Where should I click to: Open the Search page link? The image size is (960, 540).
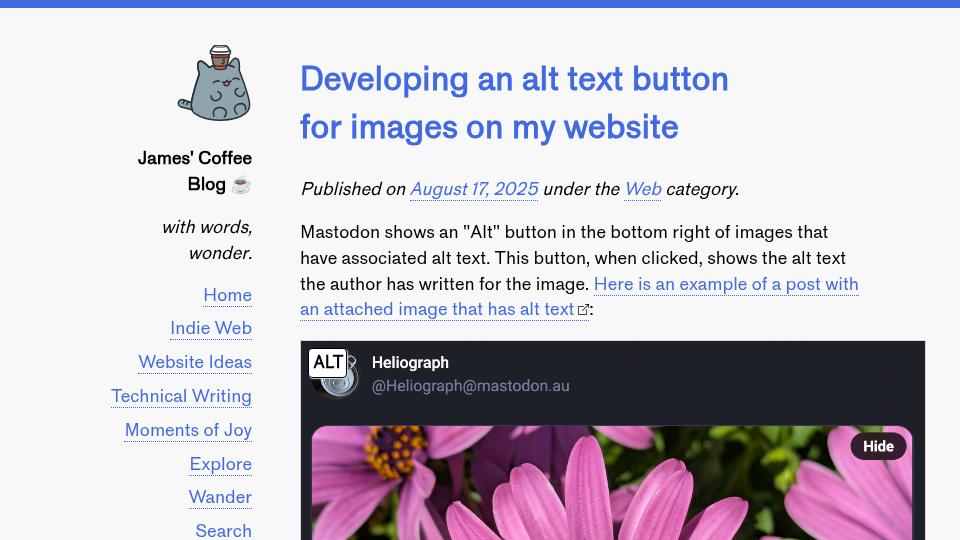pos(223,531)
